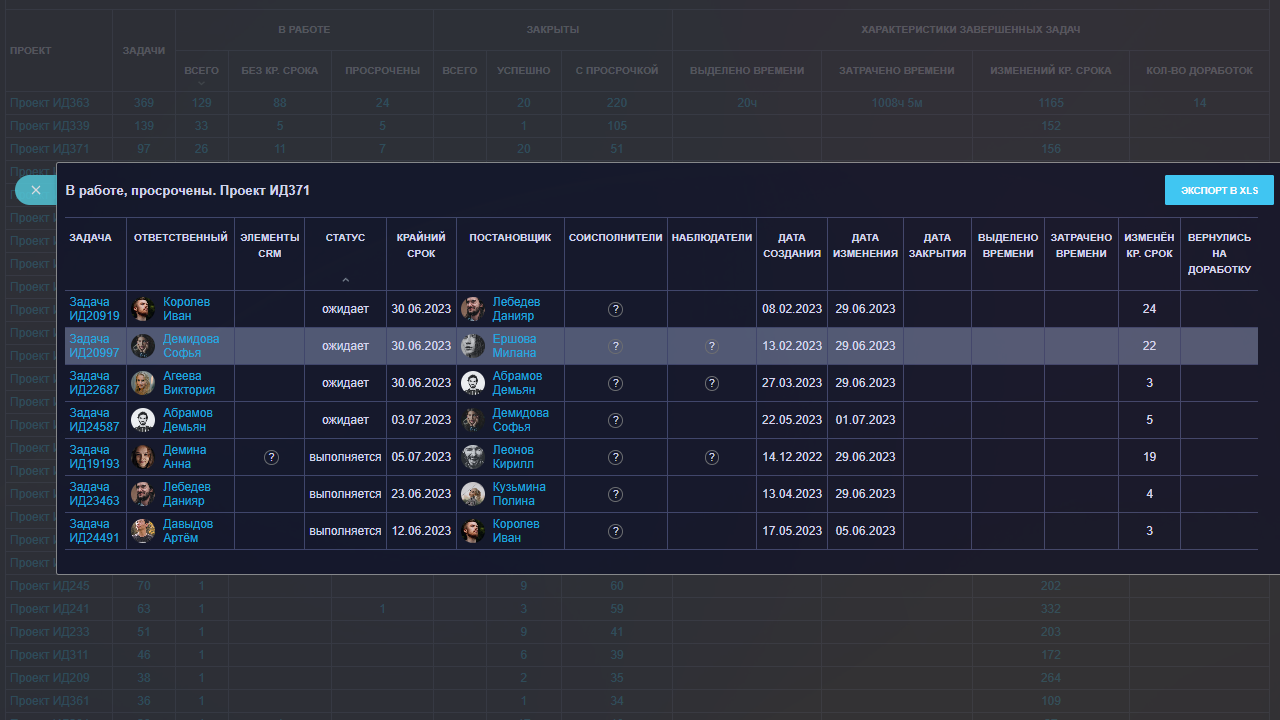The height and width of the screenshot is (720, 1280).
Task: Sort by the Изменён кр. срок column
Action: (x=1149, y=246)
